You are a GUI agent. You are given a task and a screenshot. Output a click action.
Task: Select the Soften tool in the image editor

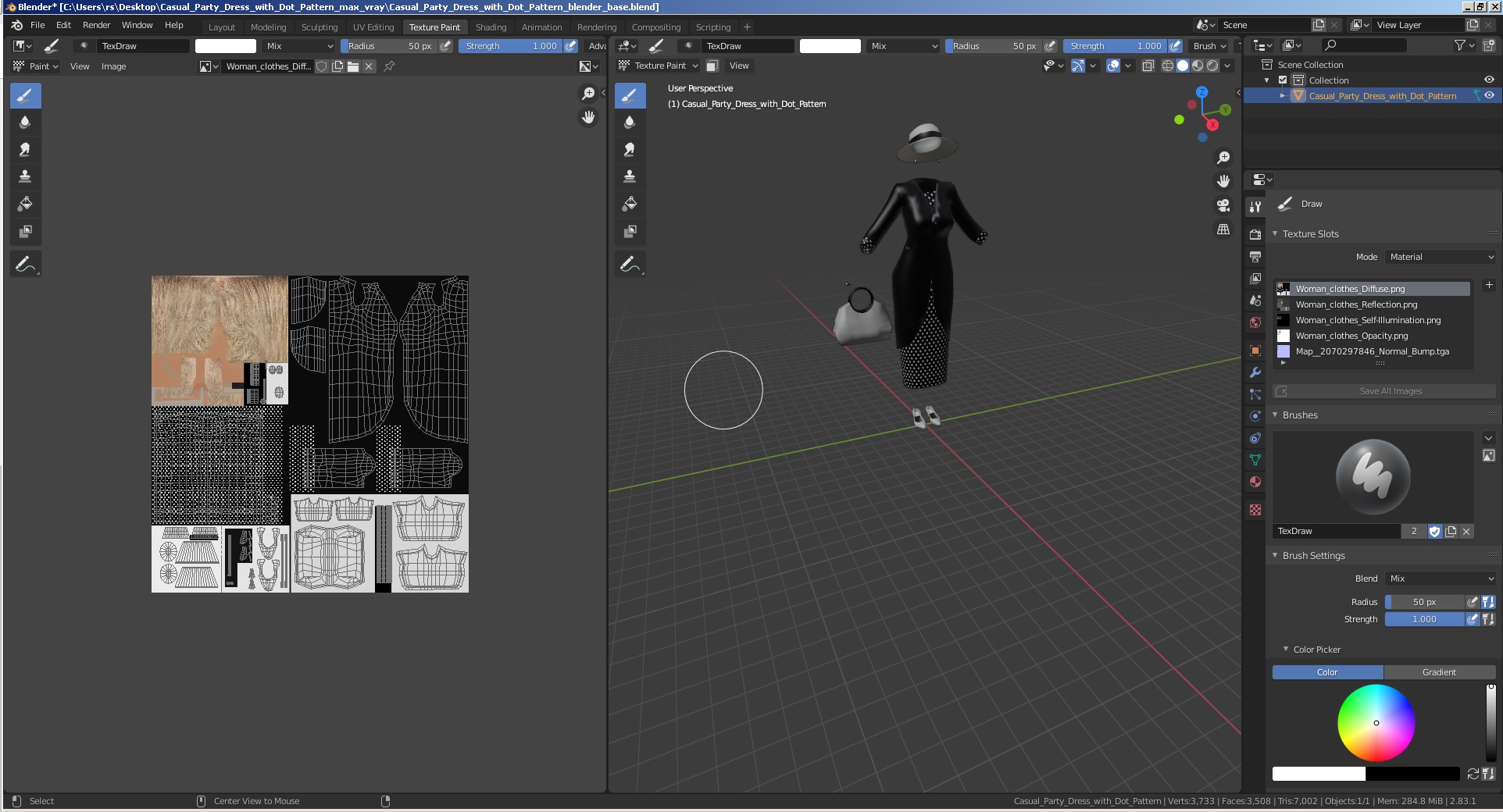click(25, 123)
